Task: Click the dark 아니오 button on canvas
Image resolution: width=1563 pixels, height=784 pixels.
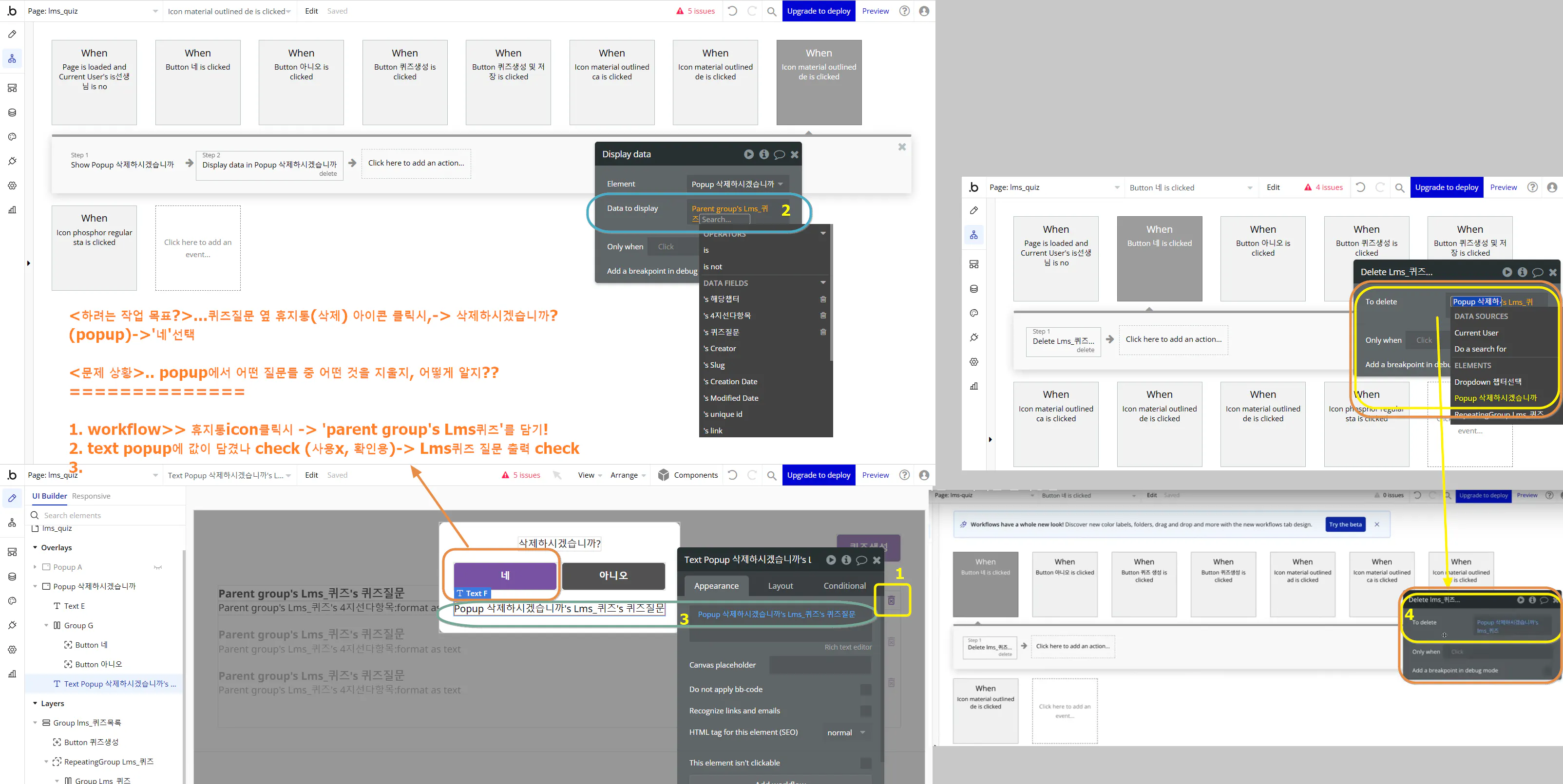Action: coord(613,576)
